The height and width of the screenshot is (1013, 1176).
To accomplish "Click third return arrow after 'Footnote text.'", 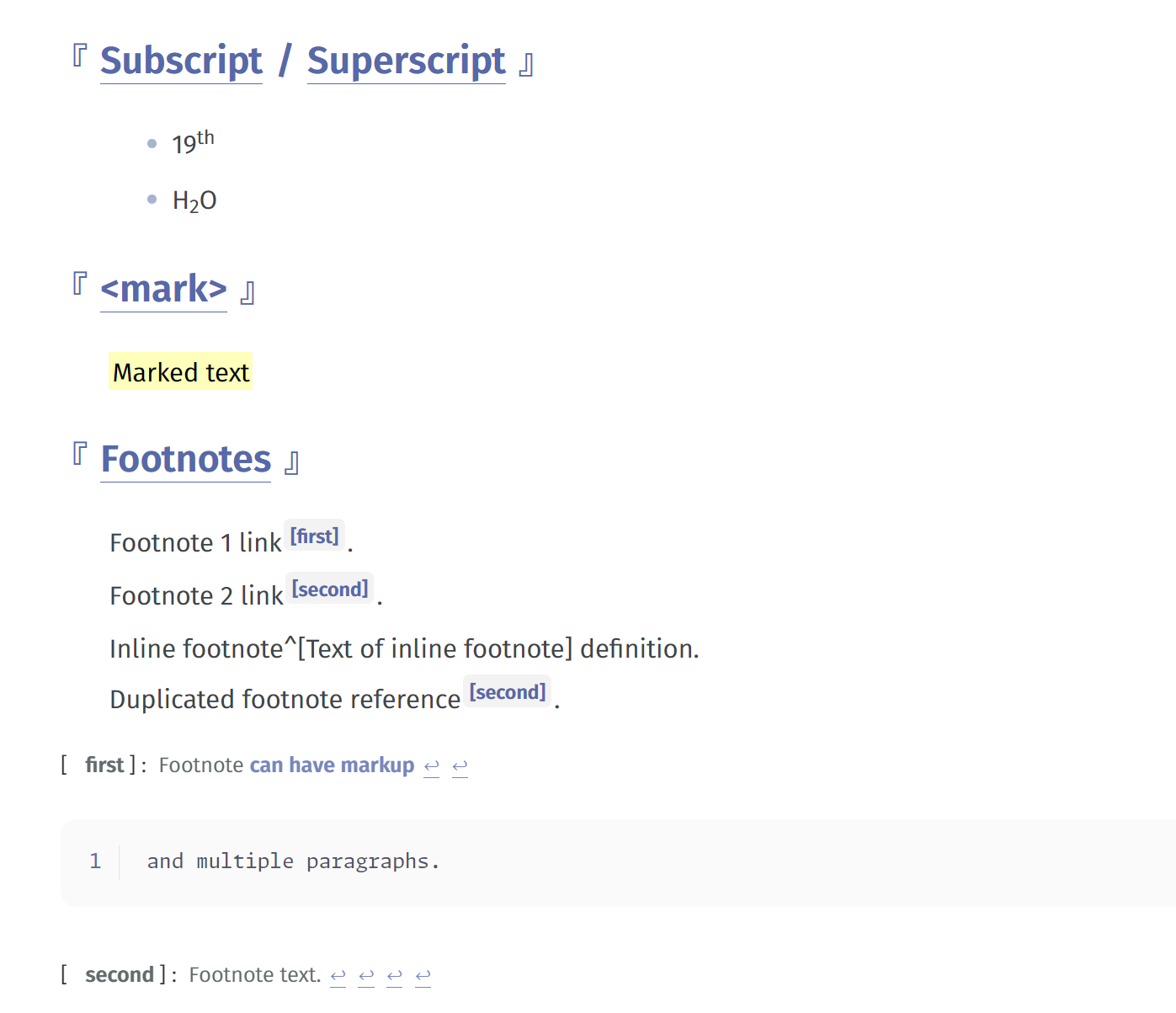I will click(395, 976).
